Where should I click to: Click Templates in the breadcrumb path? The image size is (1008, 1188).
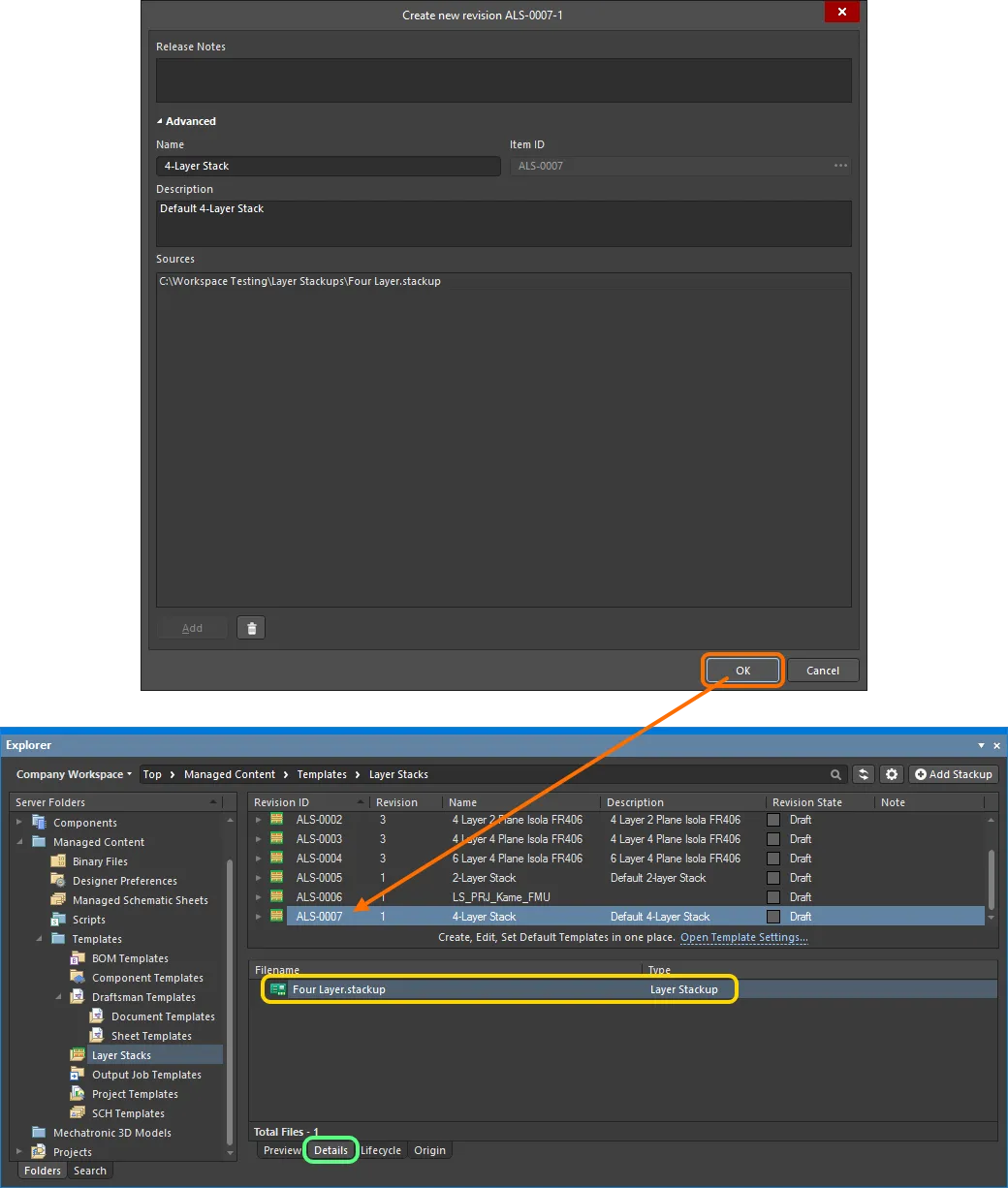[322, 774]
